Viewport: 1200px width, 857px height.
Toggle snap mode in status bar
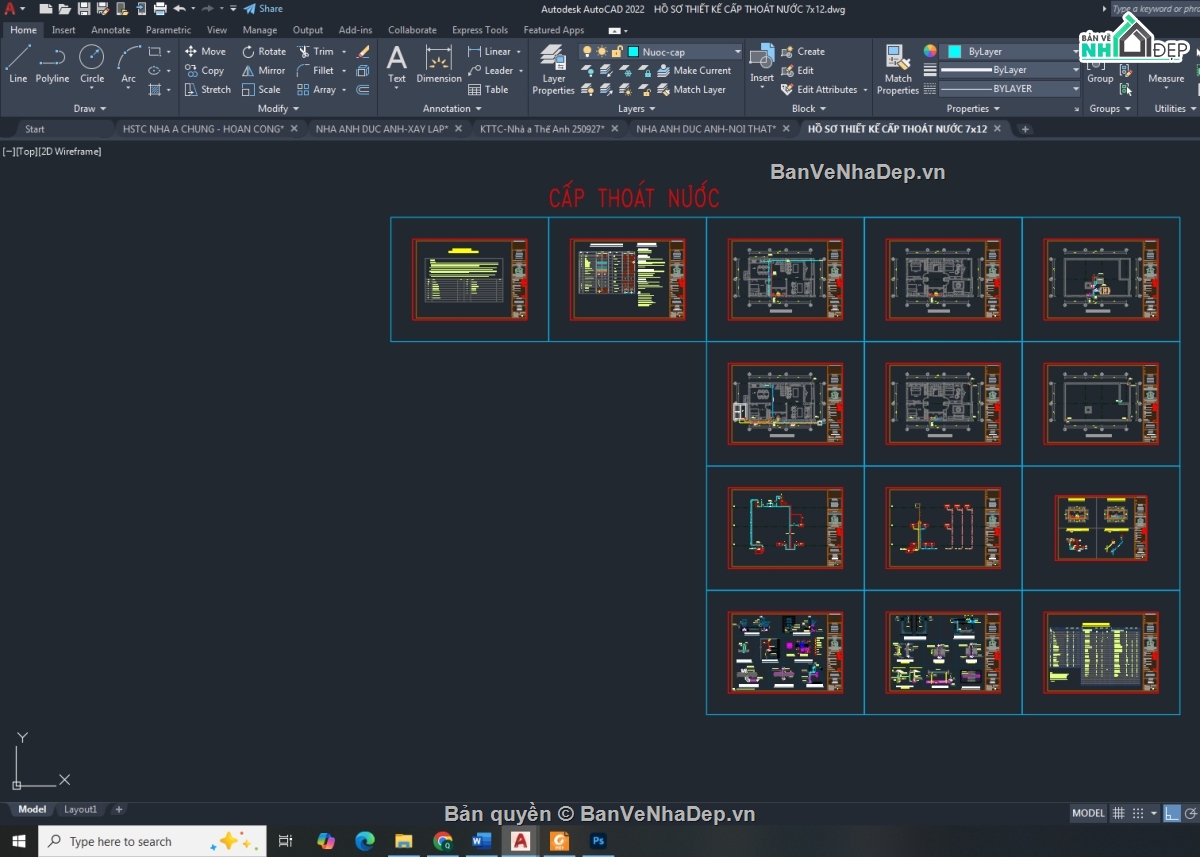[1137, 813]
